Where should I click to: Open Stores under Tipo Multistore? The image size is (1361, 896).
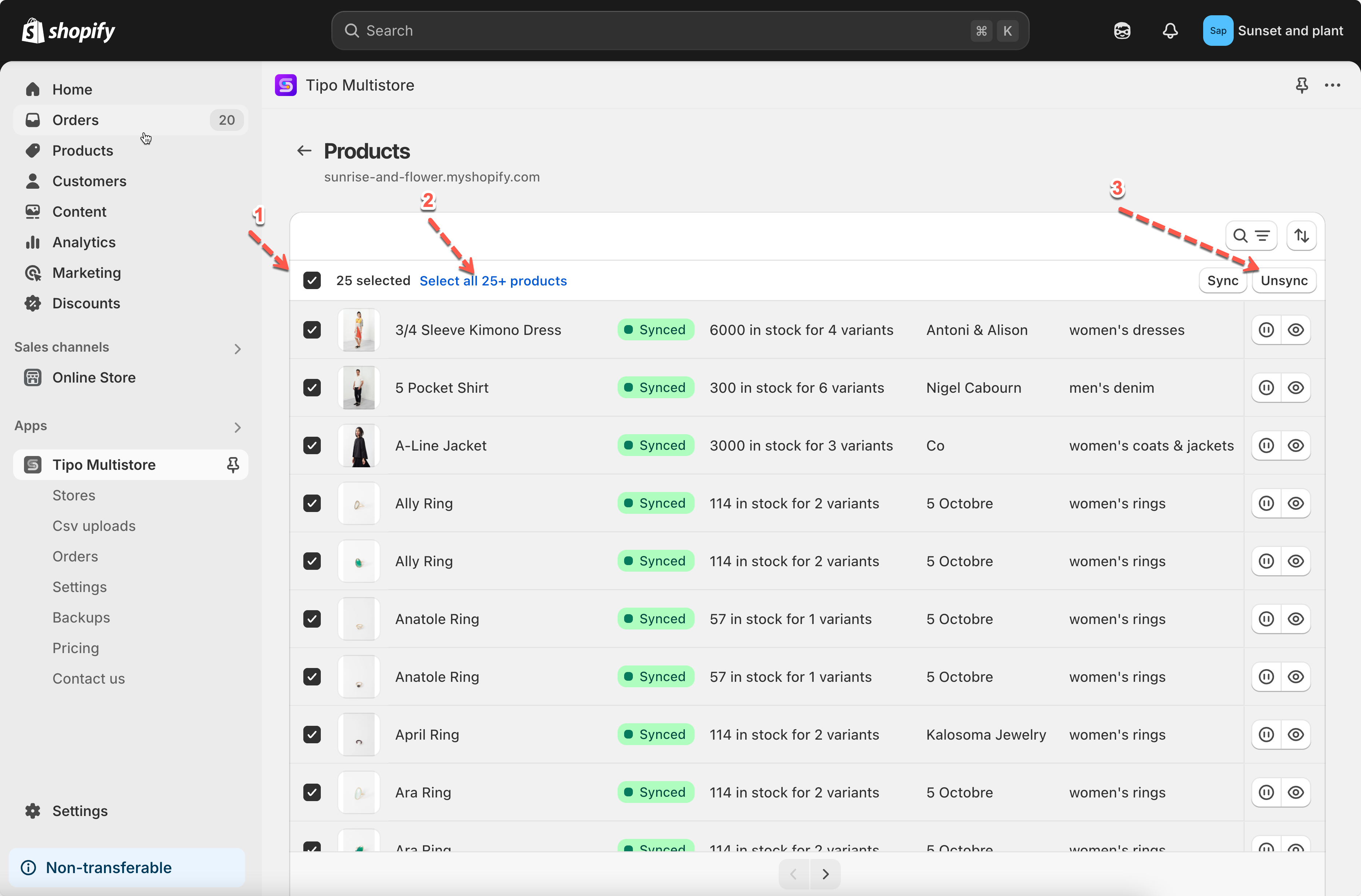[x=74, y=495]
